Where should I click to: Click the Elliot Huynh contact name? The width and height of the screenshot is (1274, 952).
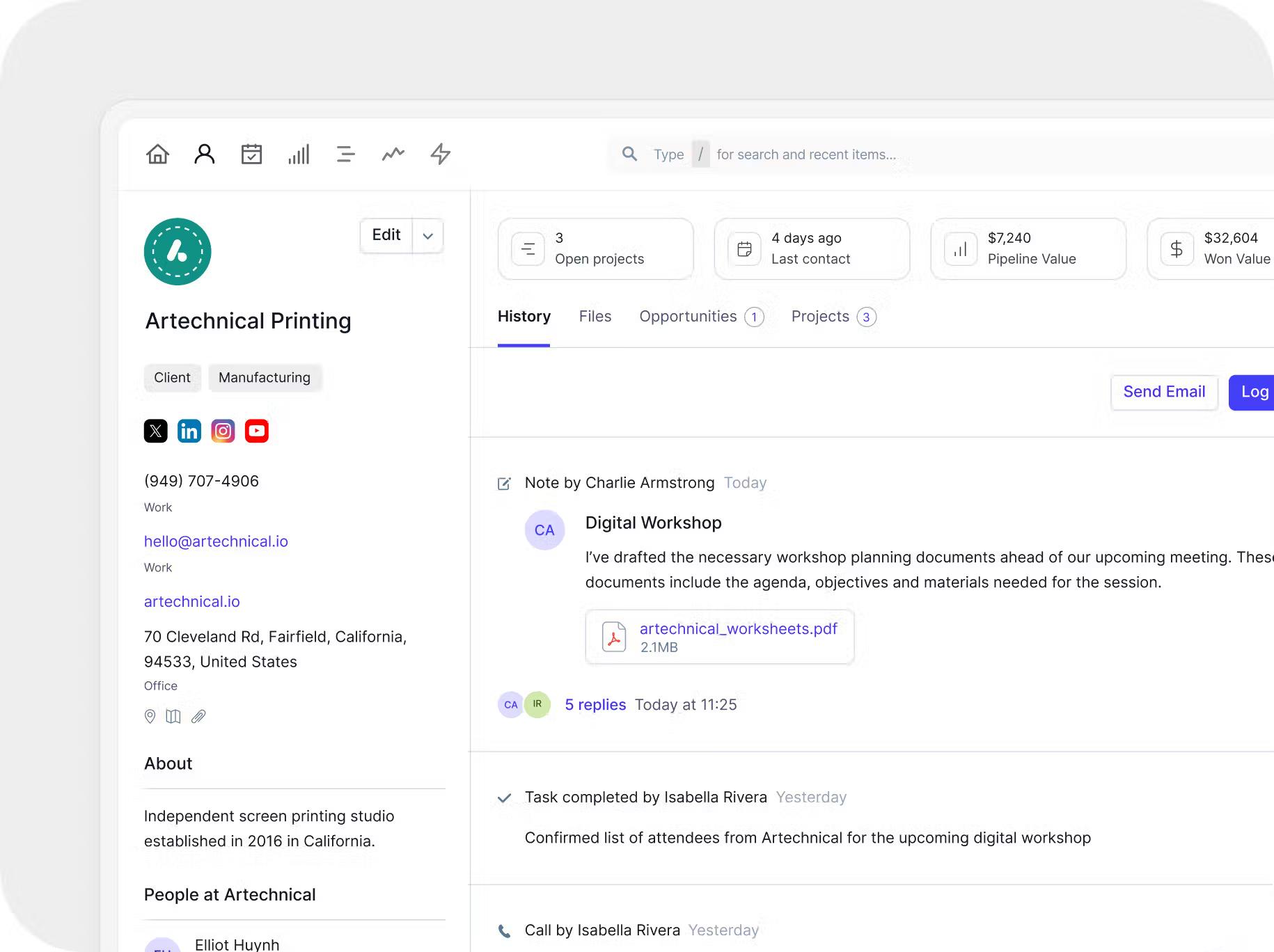click(x=237, y=944)
